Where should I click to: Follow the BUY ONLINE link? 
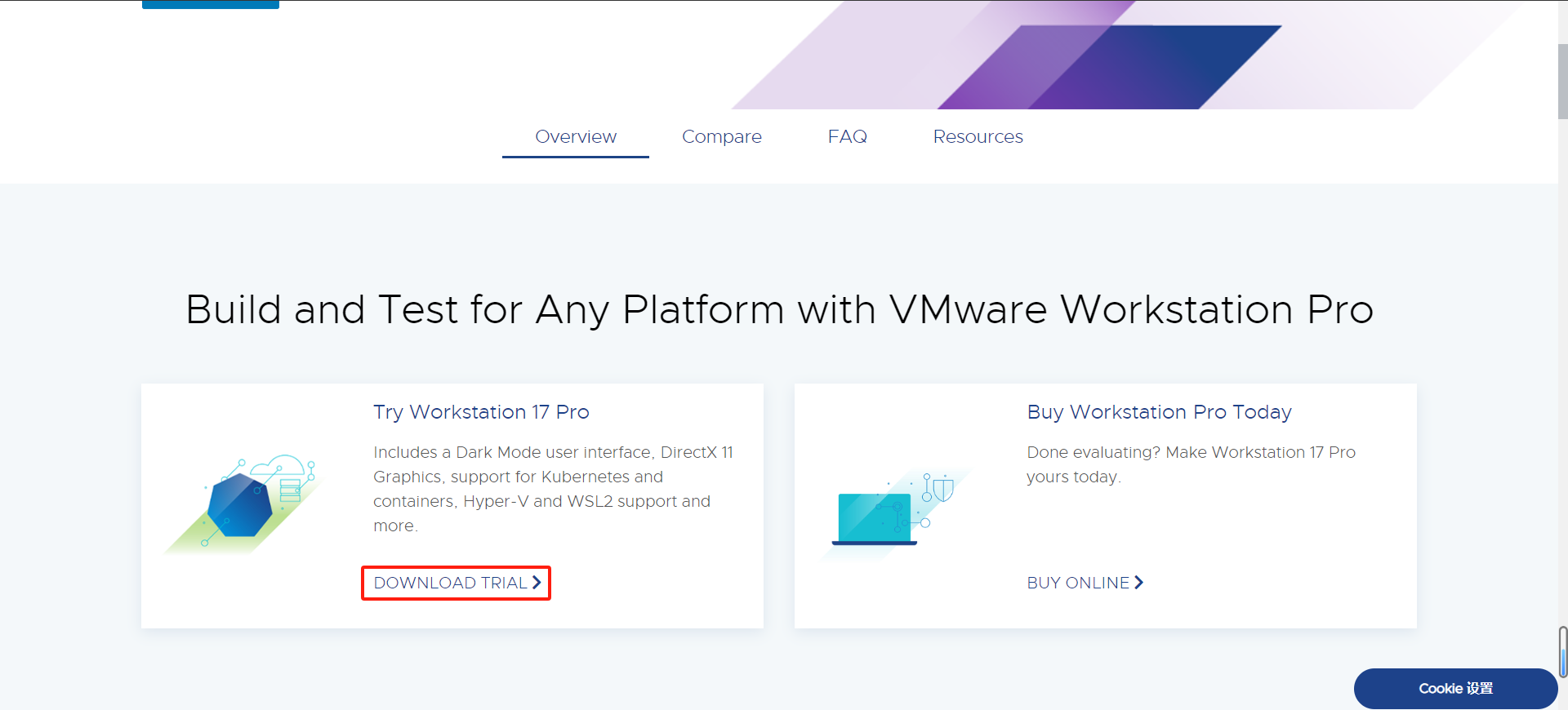(1078, 583)
